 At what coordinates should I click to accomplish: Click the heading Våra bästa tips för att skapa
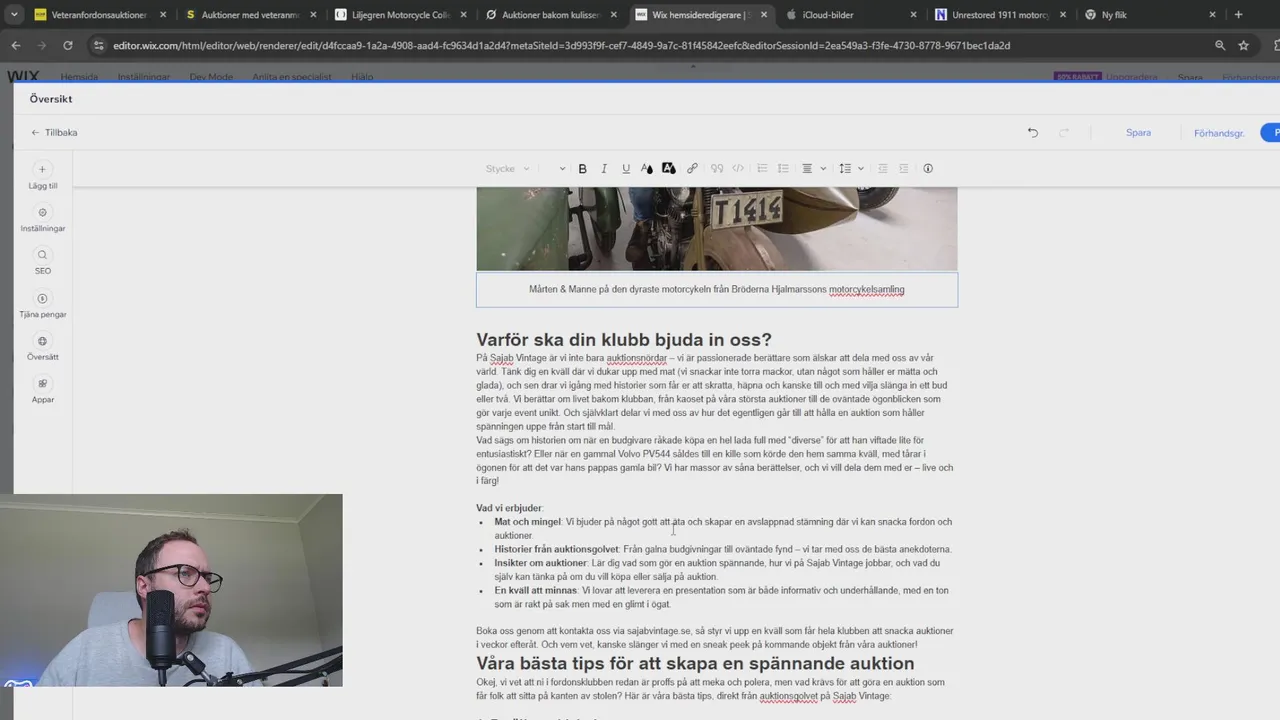pos(695,664)
